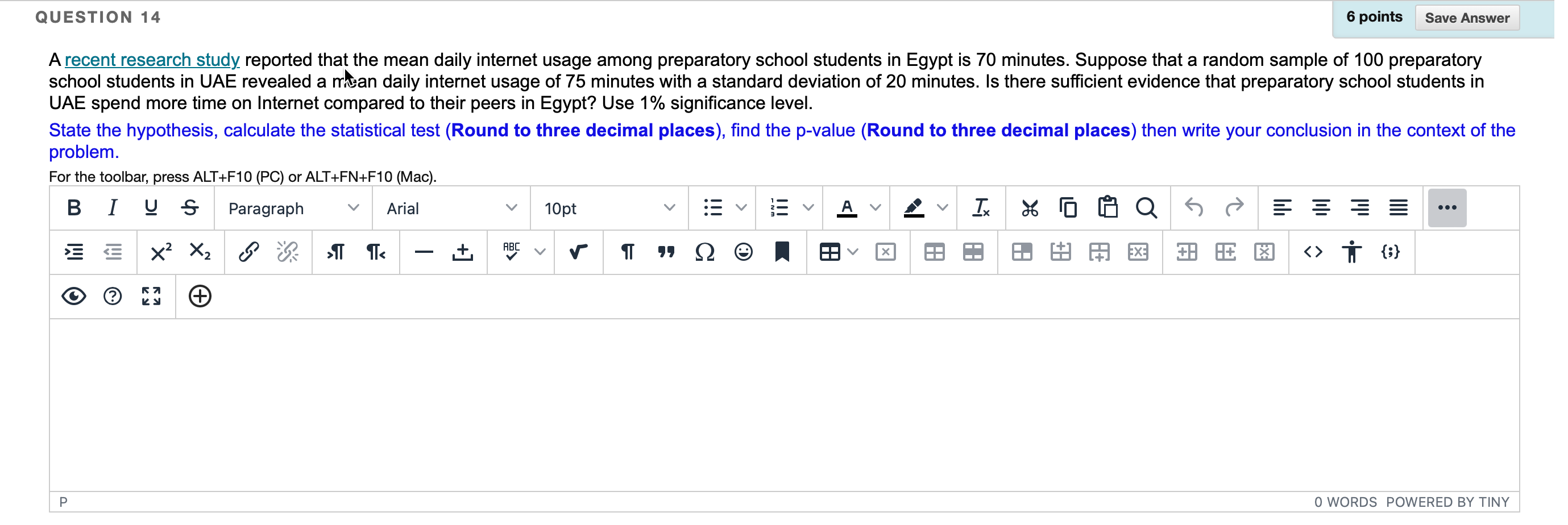Screen dimensions: 1568x525
Task: Toggle superscript formatting
Action: pos(161,252)
